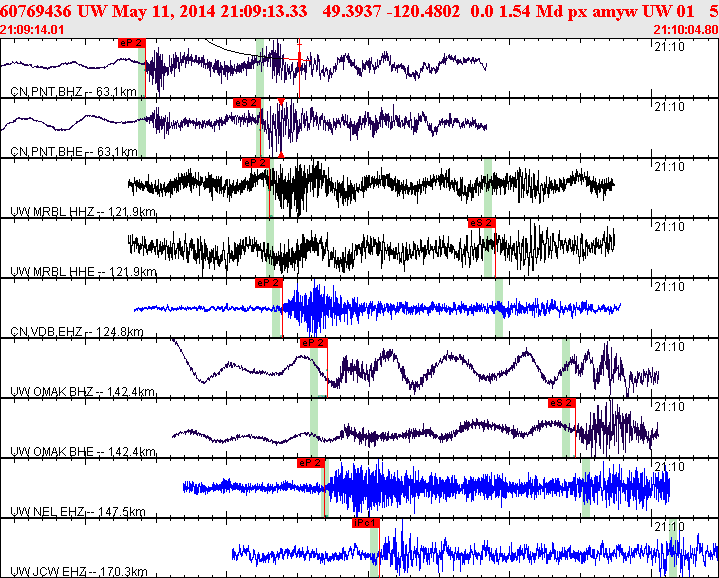Viewport: 719px width, 578px height.
Task: Click the predicted S green bar on UW.NEL.EHZ
Action: pyautogui.click(x=586, y=488)
